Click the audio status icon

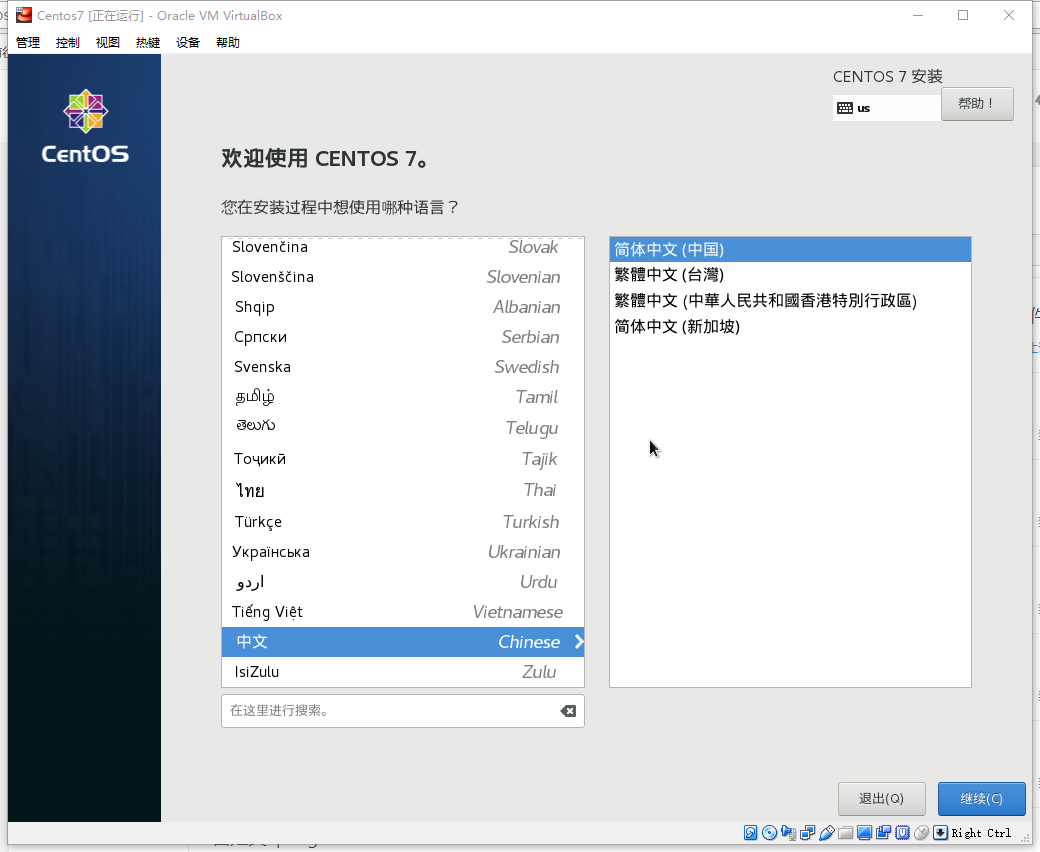point(789,833)
